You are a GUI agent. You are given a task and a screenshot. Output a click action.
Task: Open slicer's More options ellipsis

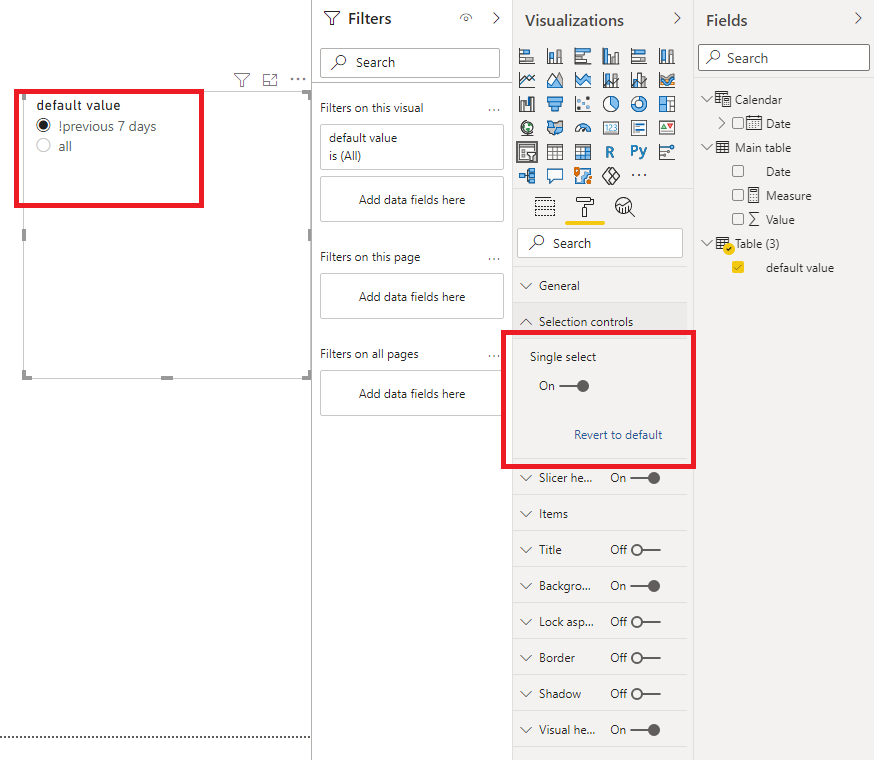(x=298, y=79)
